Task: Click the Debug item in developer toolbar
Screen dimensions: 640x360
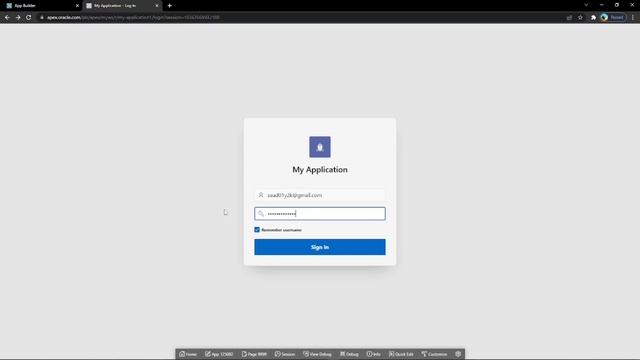Action: (349, 354)
